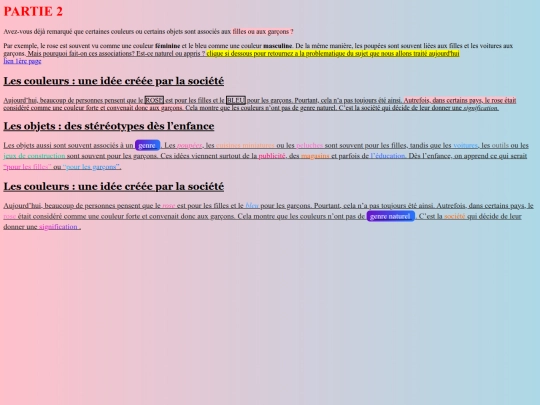
Task: Click the blue quoted 'pour les garçons'
Action: click(x=91, y=167)
